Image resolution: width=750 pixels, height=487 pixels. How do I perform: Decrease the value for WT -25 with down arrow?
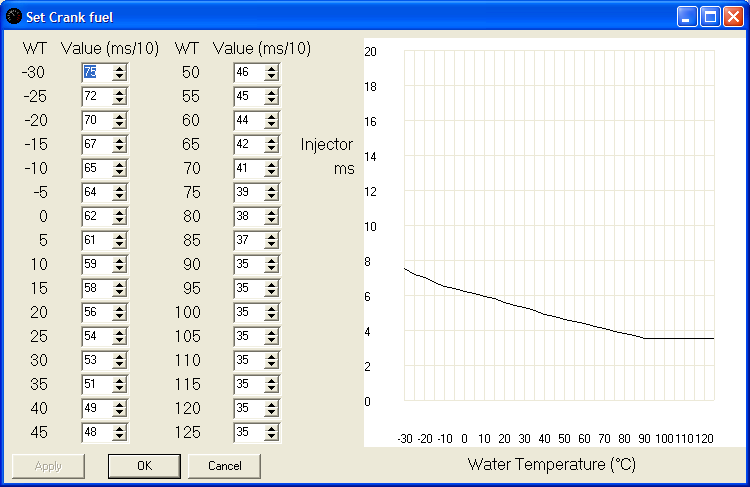pyautogui.click(x=120, y=100)
